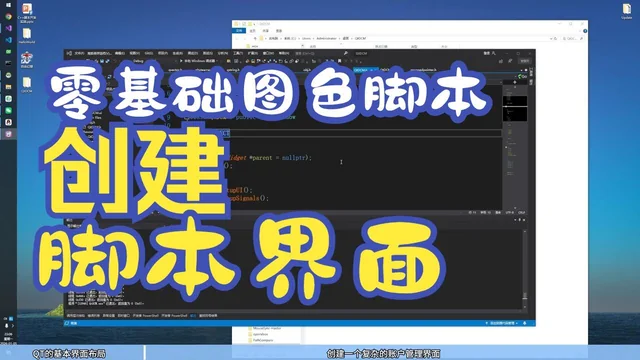Open the 工具 tools menu in Visual Studio

238,53
